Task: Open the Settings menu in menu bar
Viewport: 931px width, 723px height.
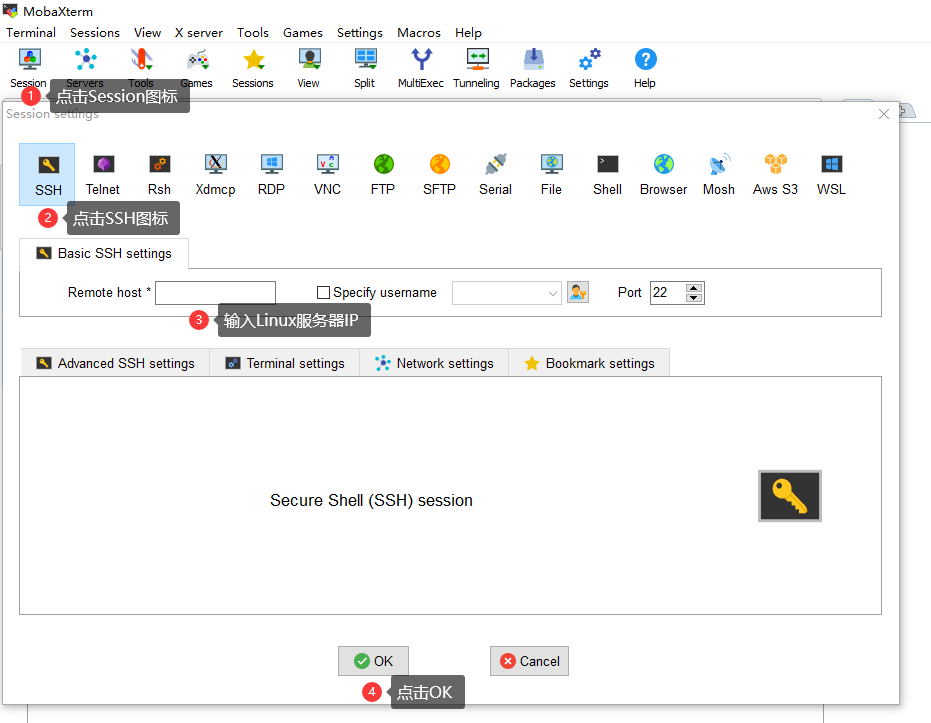Action: pos(360,33)
